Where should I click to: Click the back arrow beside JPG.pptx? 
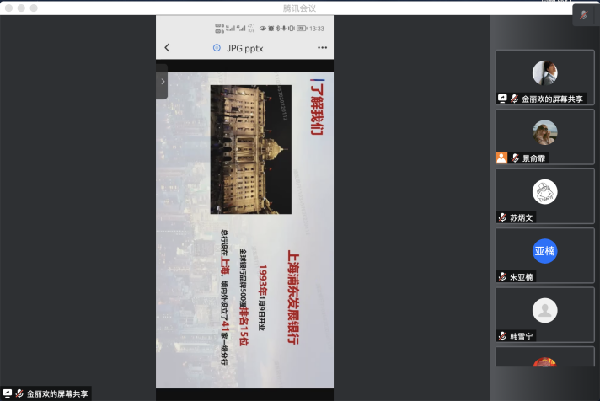click(167, 48)
